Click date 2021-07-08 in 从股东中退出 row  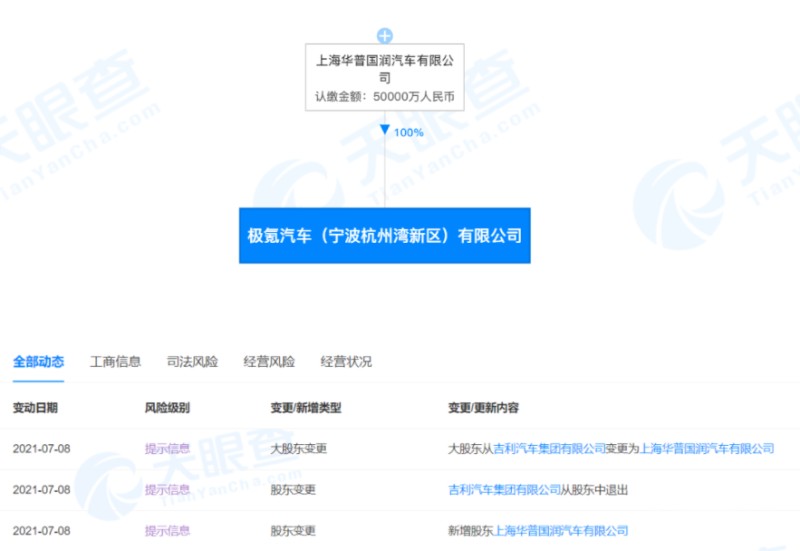tap(41, 490)
